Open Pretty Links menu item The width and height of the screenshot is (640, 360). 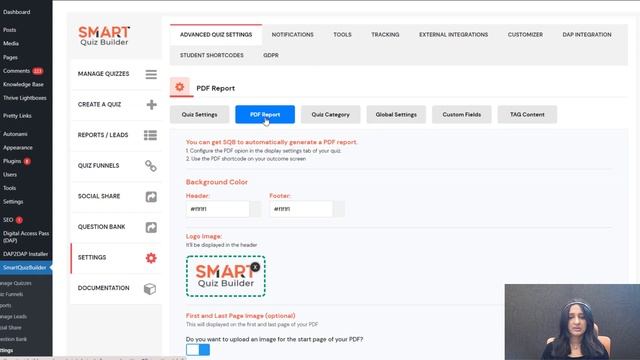coord(17,116)
